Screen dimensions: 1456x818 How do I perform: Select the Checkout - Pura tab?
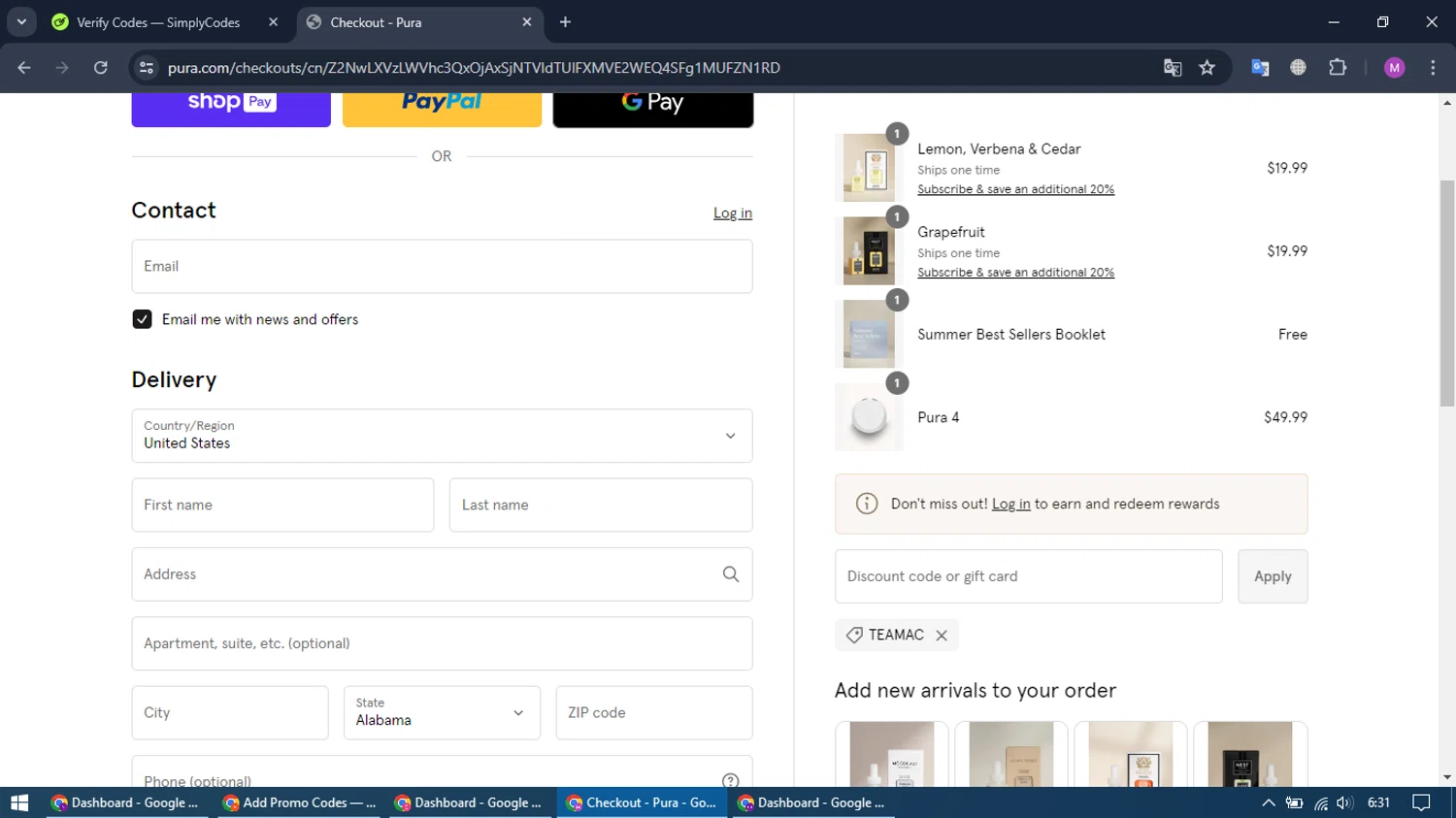[x=375, y=22]
